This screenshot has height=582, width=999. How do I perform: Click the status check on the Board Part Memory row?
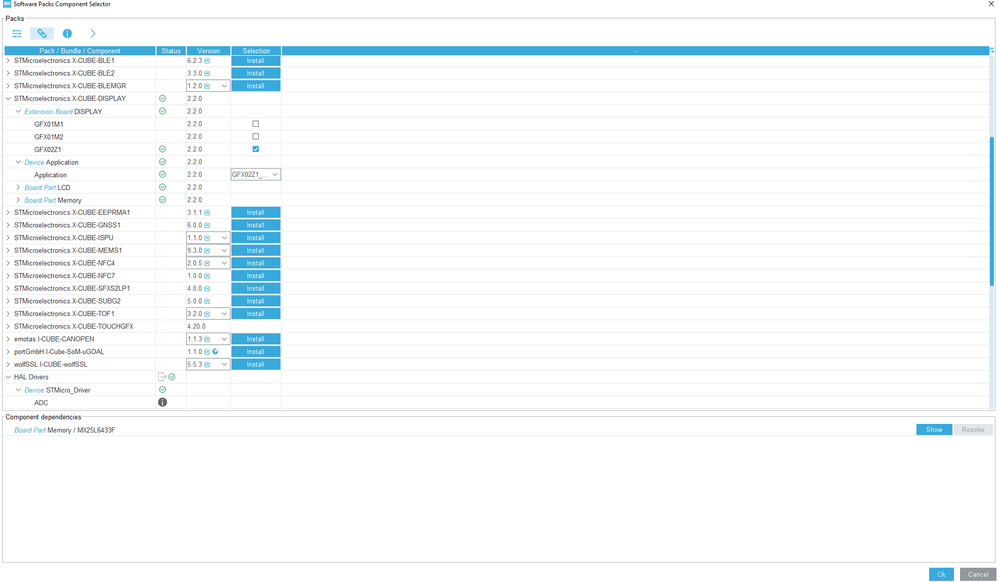(x=162, y=200)
